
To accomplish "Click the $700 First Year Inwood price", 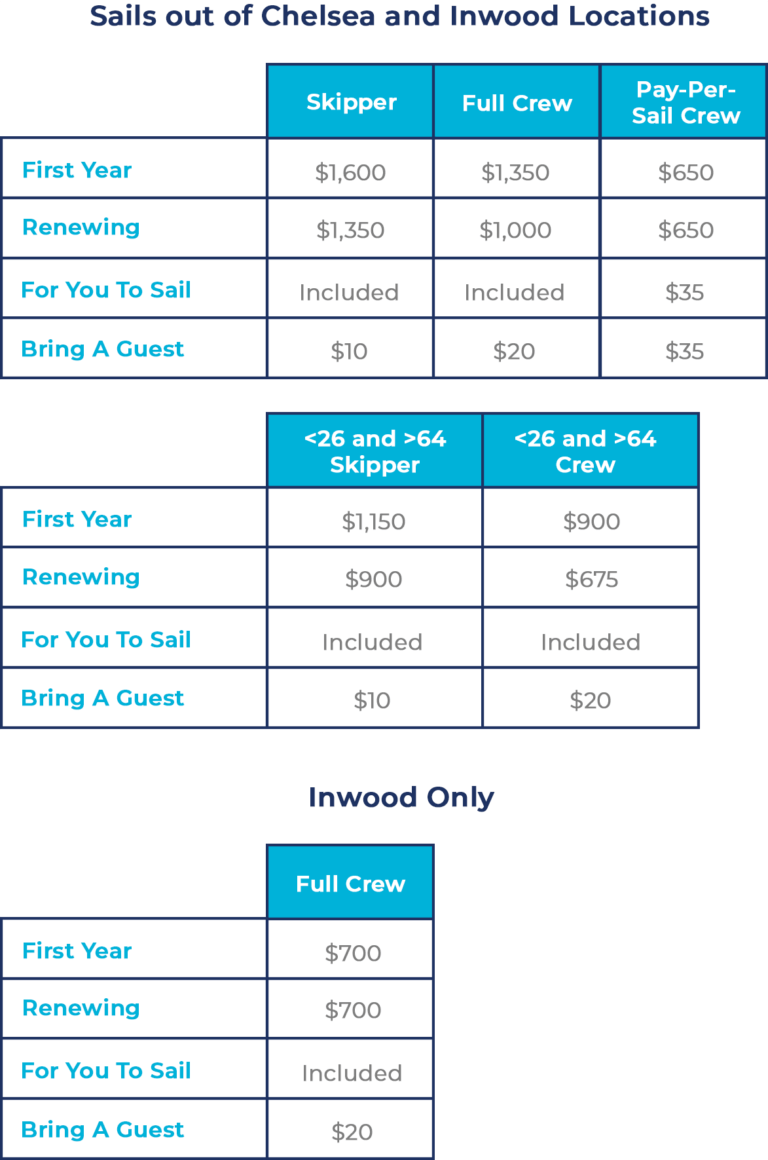I will tap(353, 952).
